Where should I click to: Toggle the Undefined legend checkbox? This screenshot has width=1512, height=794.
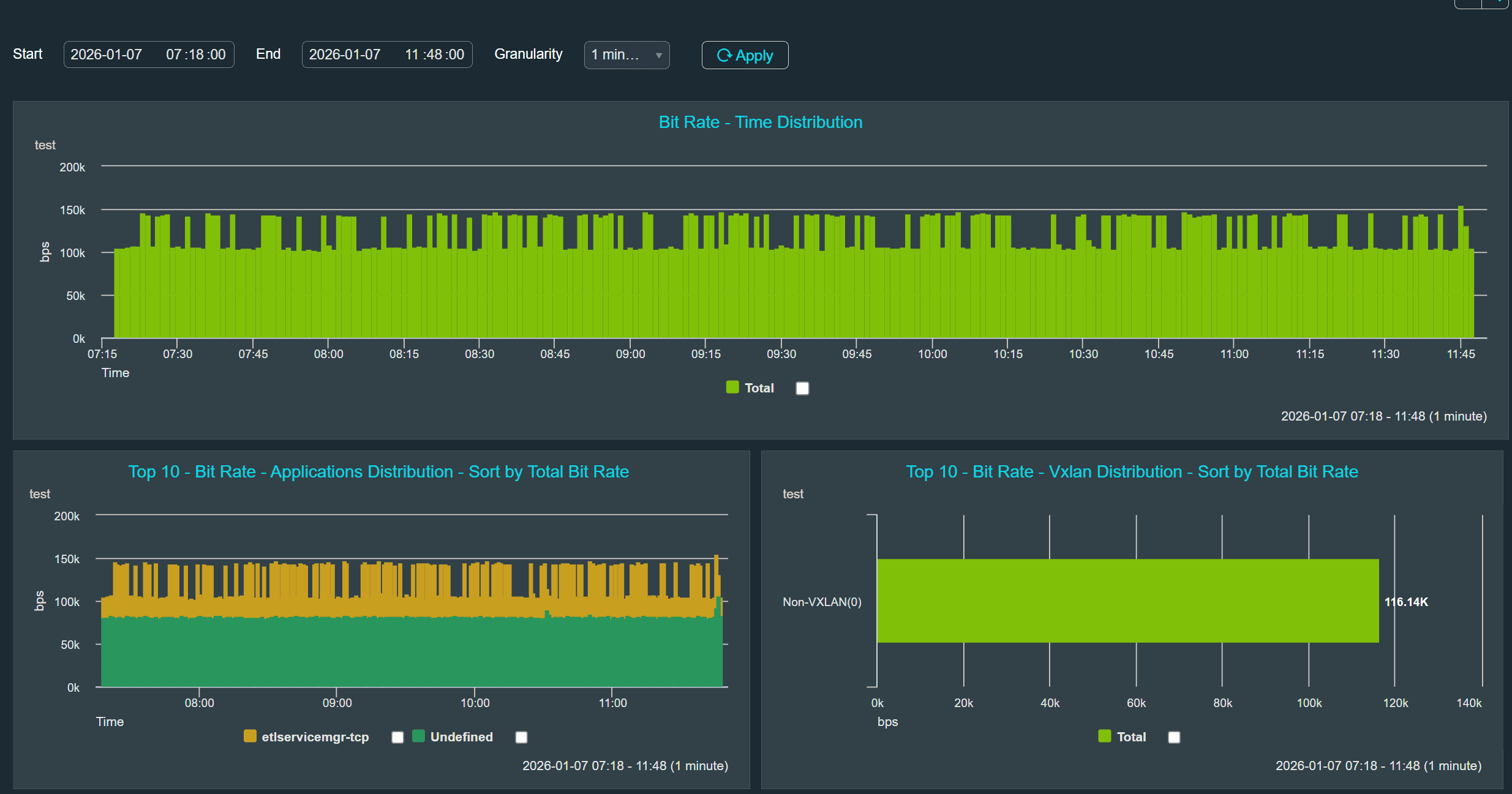pyautogui.click(x=521, y=737)
